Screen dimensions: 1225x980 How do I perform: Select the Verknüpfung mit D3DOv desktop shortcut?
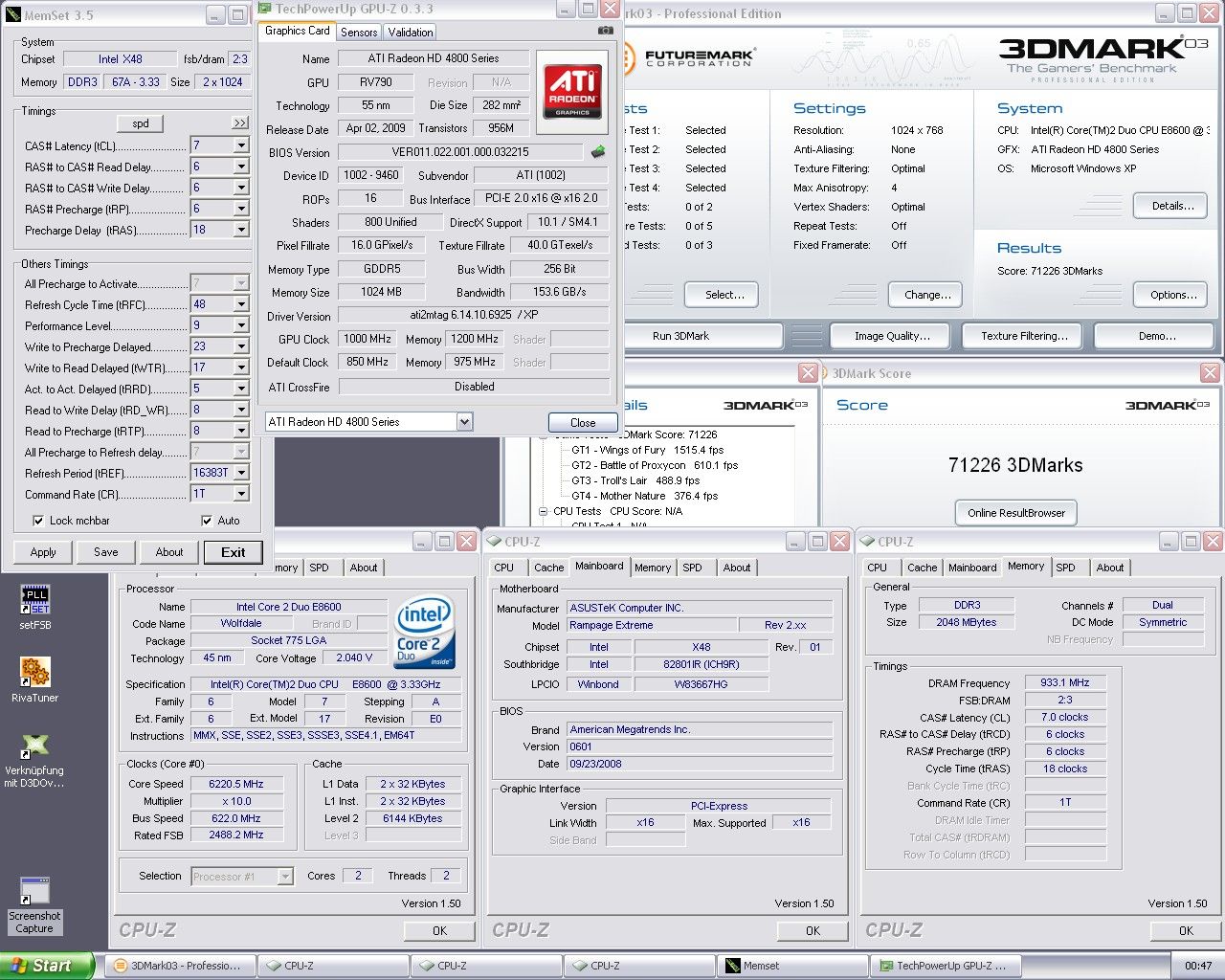tap(34, 760)
